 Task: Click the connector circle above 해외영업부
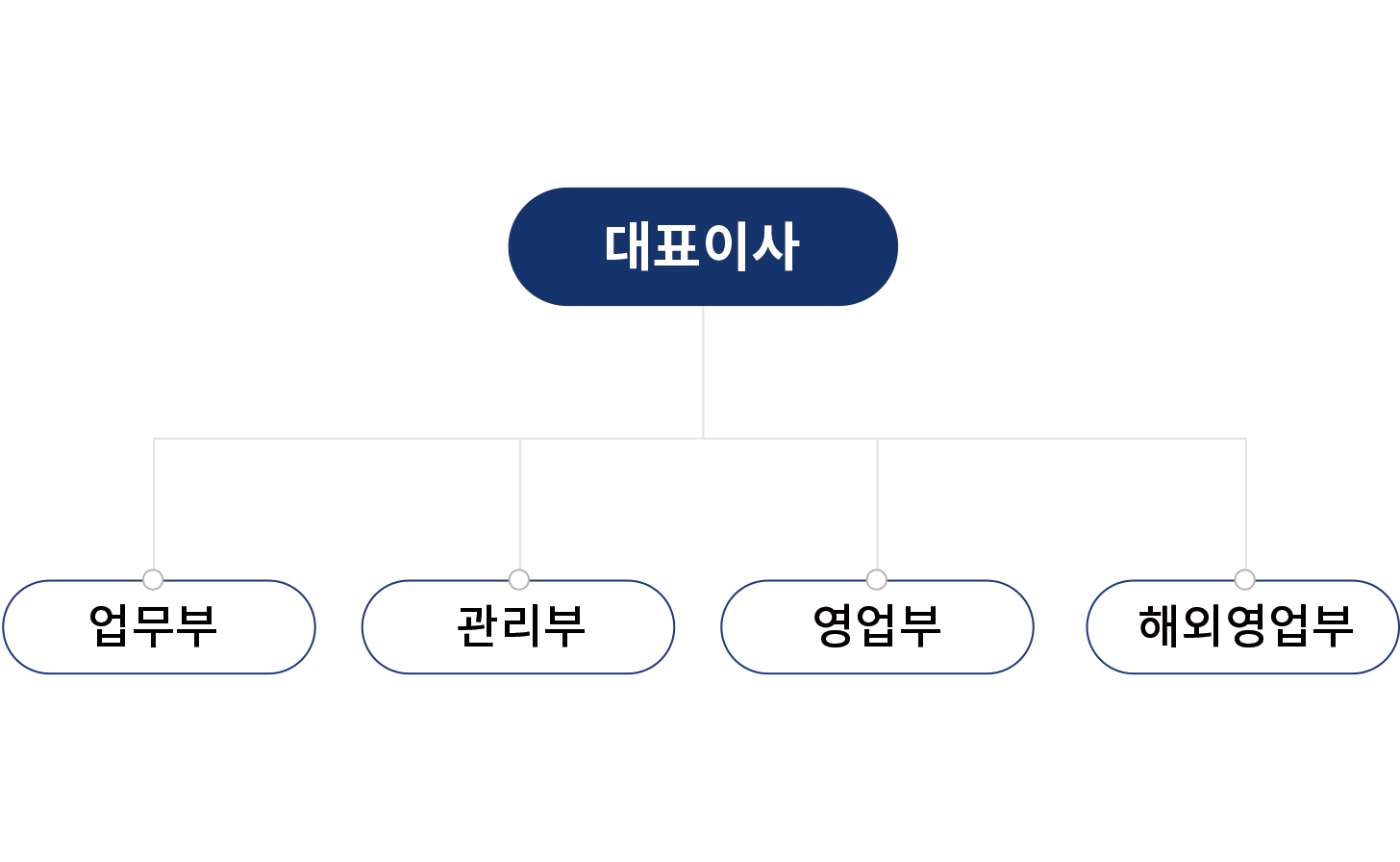click(x=1244, y=579)
